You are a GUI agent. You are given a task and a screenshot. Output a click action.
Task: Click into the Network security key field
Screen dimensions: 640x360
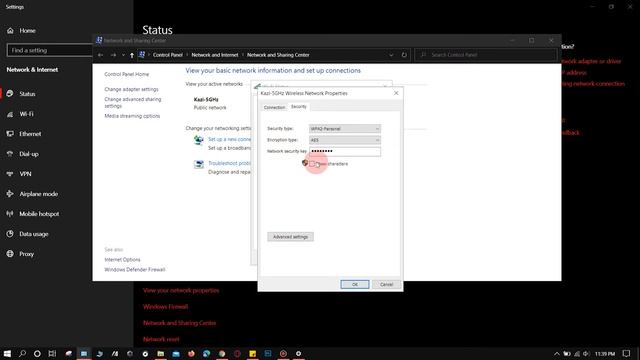tap(345, 151)
